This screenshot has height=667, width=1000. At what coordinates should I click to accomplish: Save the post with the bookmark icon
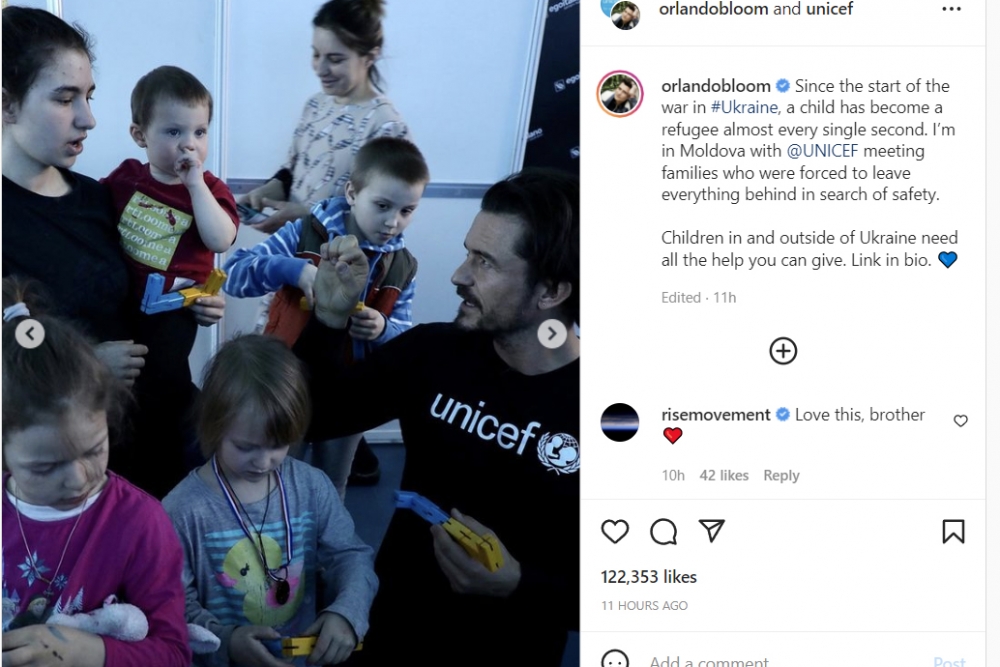(953, 531)
